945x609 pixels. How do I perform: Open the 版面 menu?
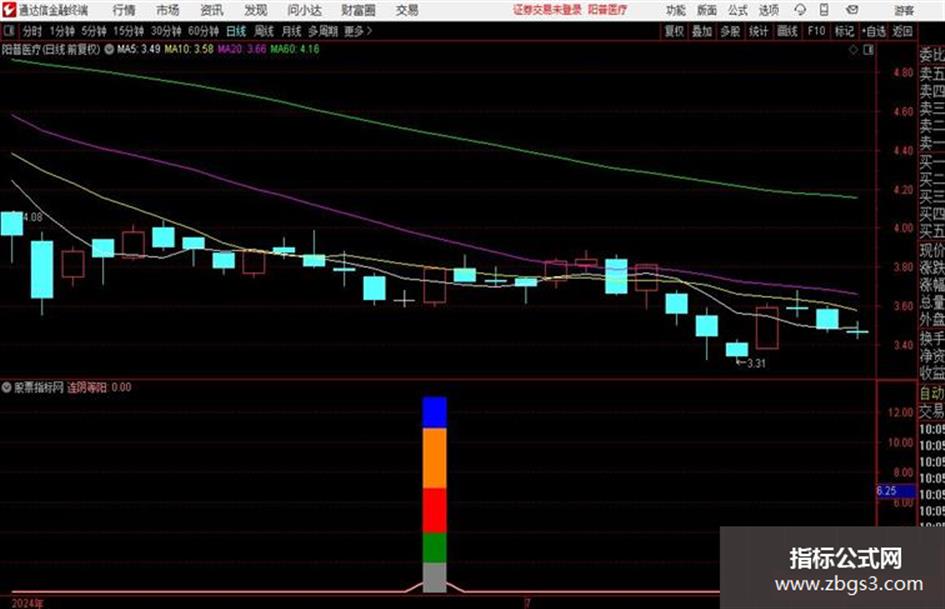(706, 10)
